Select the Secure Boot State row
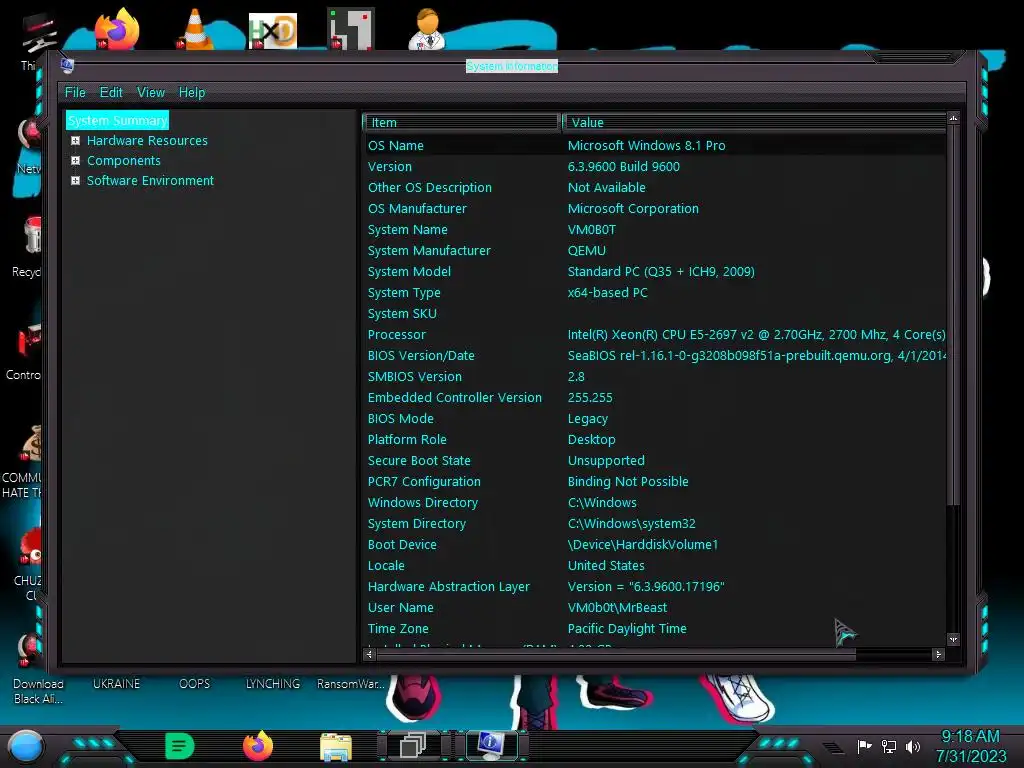Image resolution: width=1024 pixels, height=768 pixels. click(654, 460)
